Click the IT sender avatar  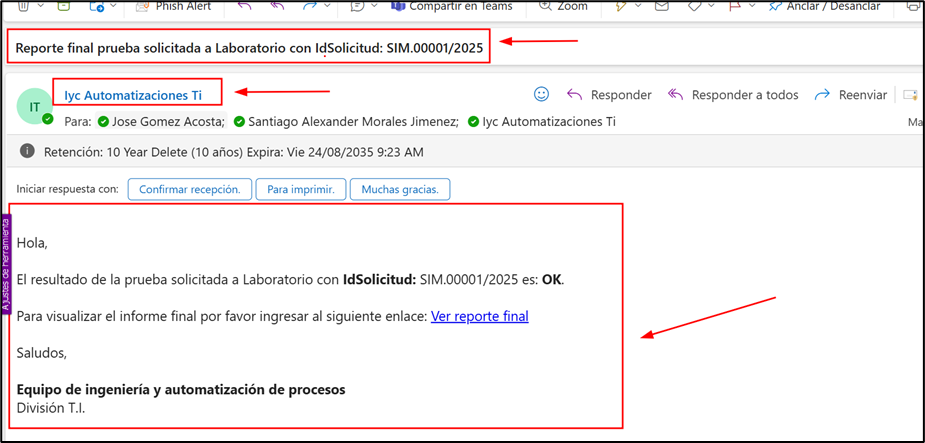pyautogui.click(x=35, y=106)
